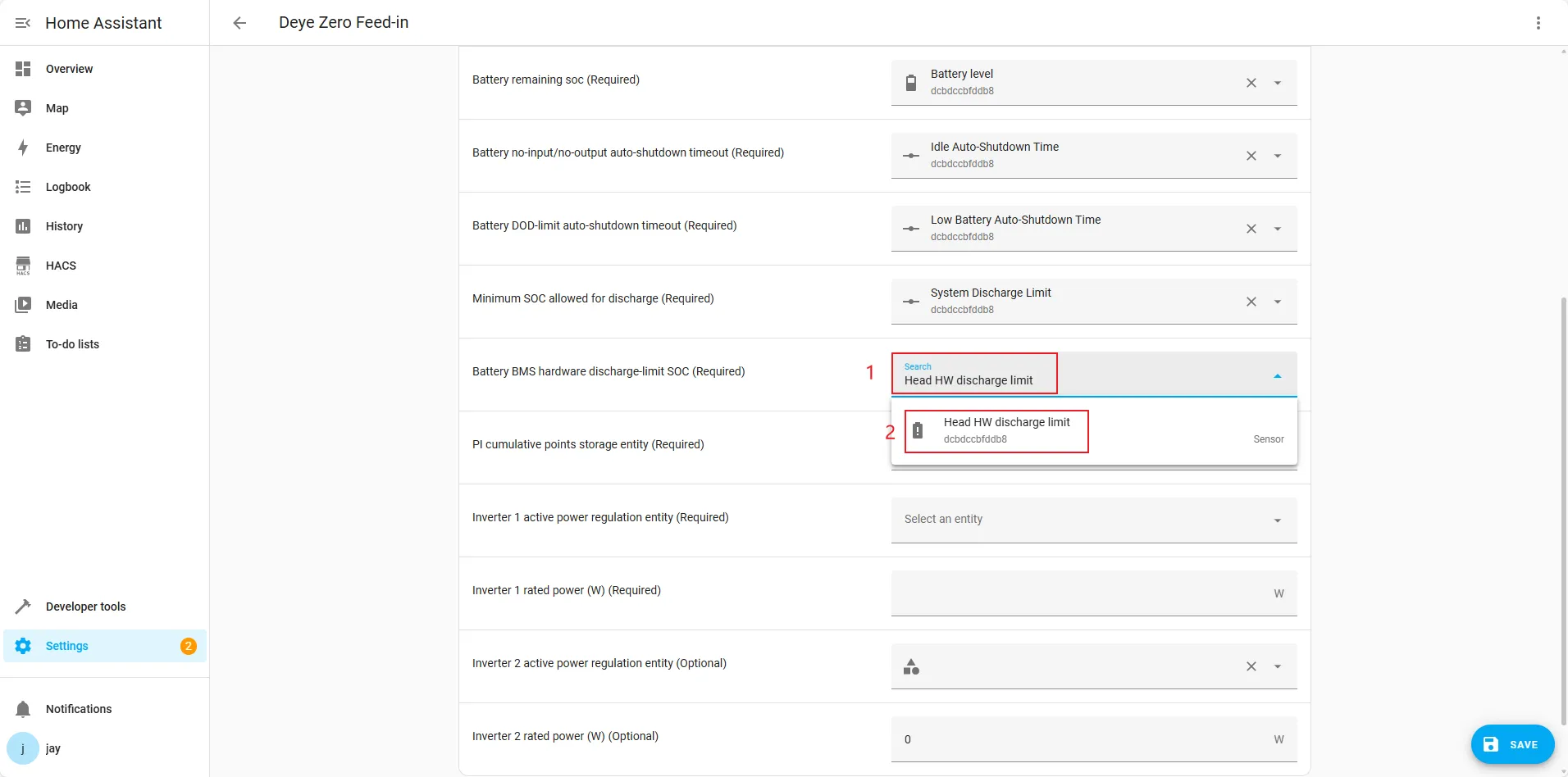Navigate to Logbook in the sidebar
The image size is (1568, 777).
point(68,187)
